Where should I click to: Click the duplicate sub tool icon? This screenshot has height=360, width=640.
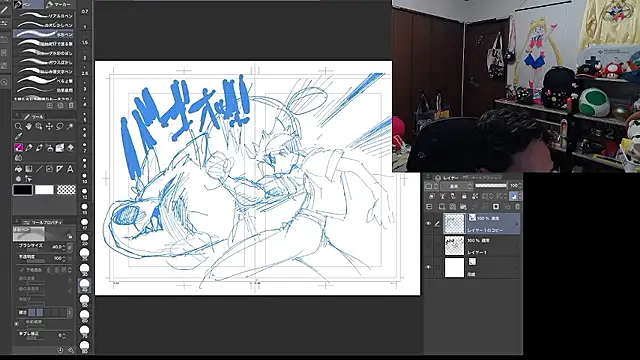[x=60, y=105]
